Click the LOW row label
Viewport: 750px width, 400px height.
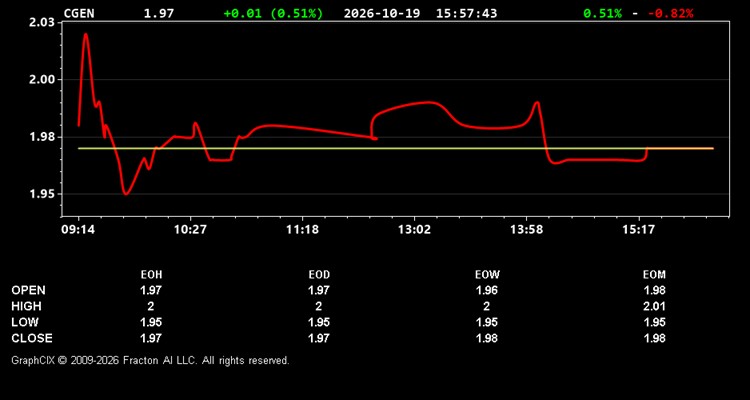click(x=24, y=322)
